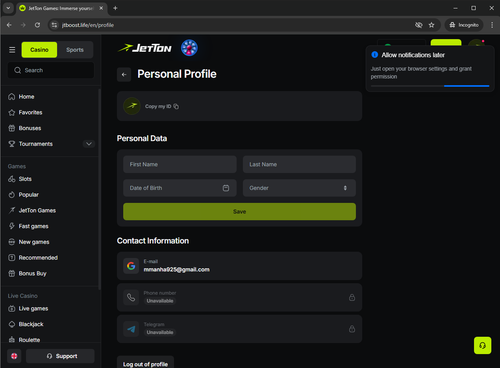Click the e-mail address mmanha925@gmail.com
Screen dimensions: 500x368
177,269
